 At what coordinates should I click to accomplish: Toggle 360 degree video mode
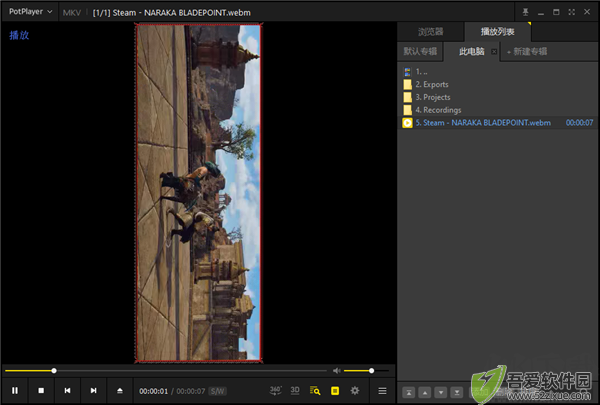coord(276,390)
